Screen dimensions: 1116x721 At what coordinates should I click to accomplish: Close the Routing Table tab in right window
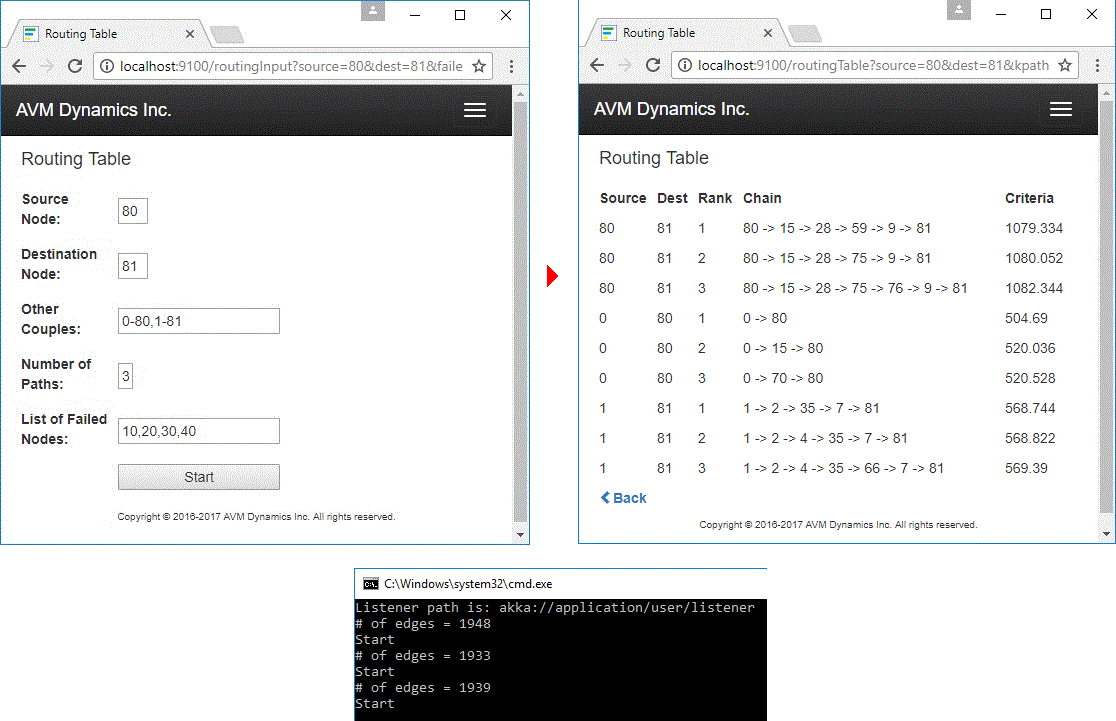[768, 33]
